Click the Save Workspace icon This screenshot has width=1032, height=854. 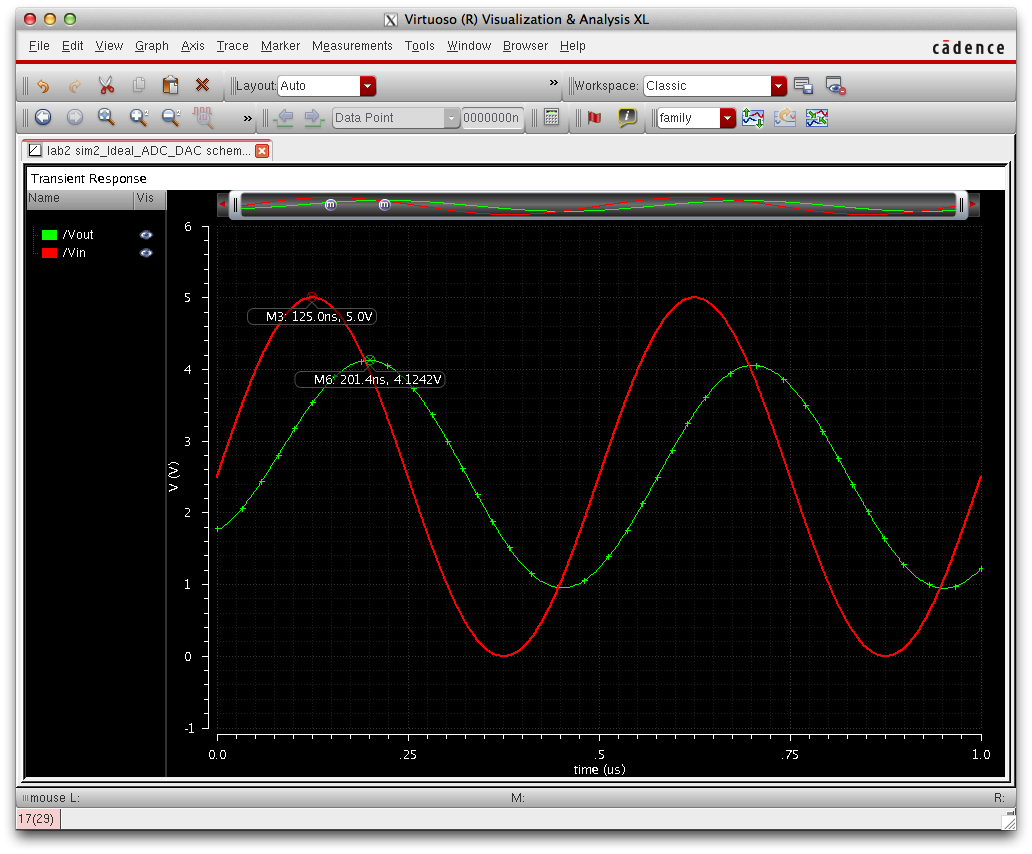[803, 86]
